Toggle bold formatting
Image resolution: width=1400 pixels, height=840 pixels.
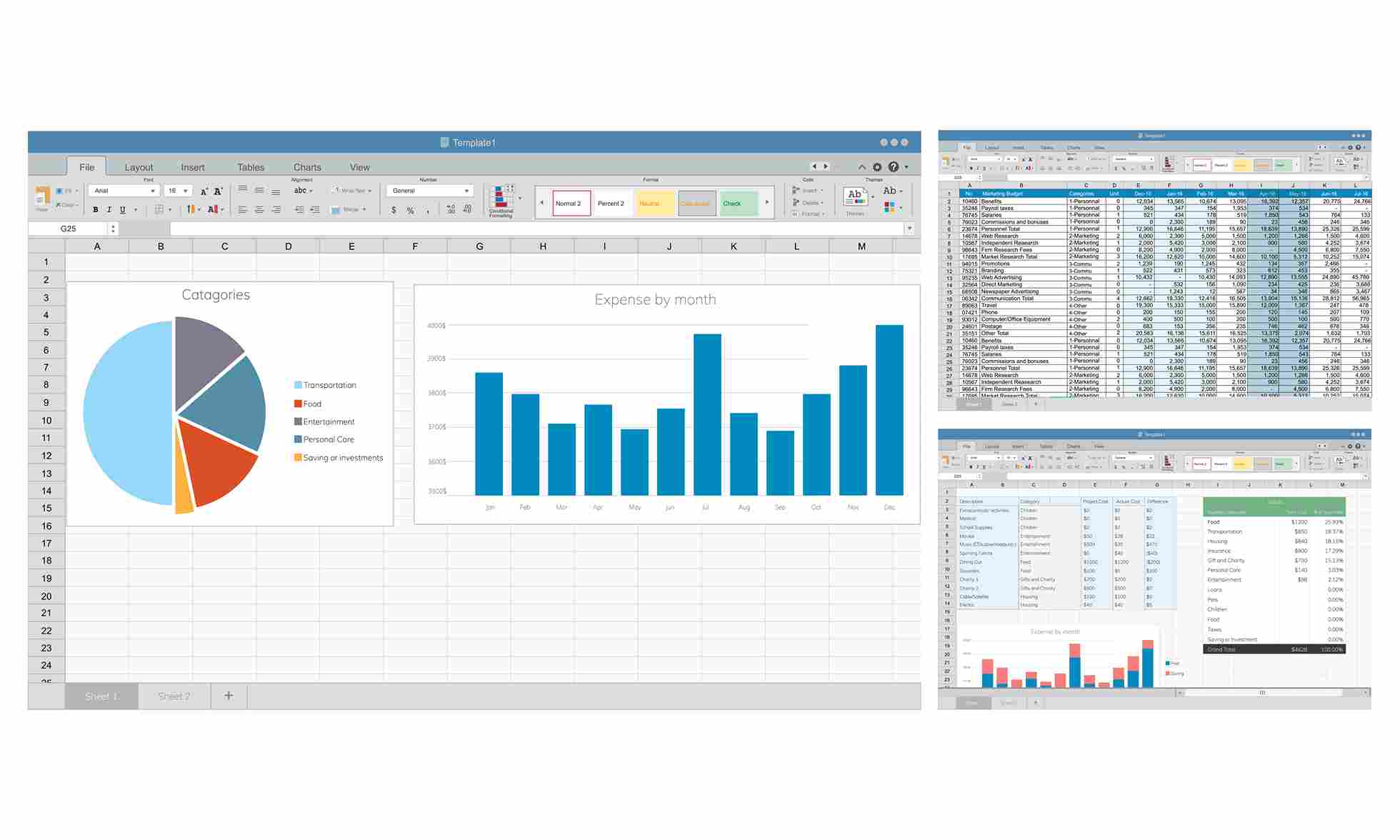click(94, 209)
